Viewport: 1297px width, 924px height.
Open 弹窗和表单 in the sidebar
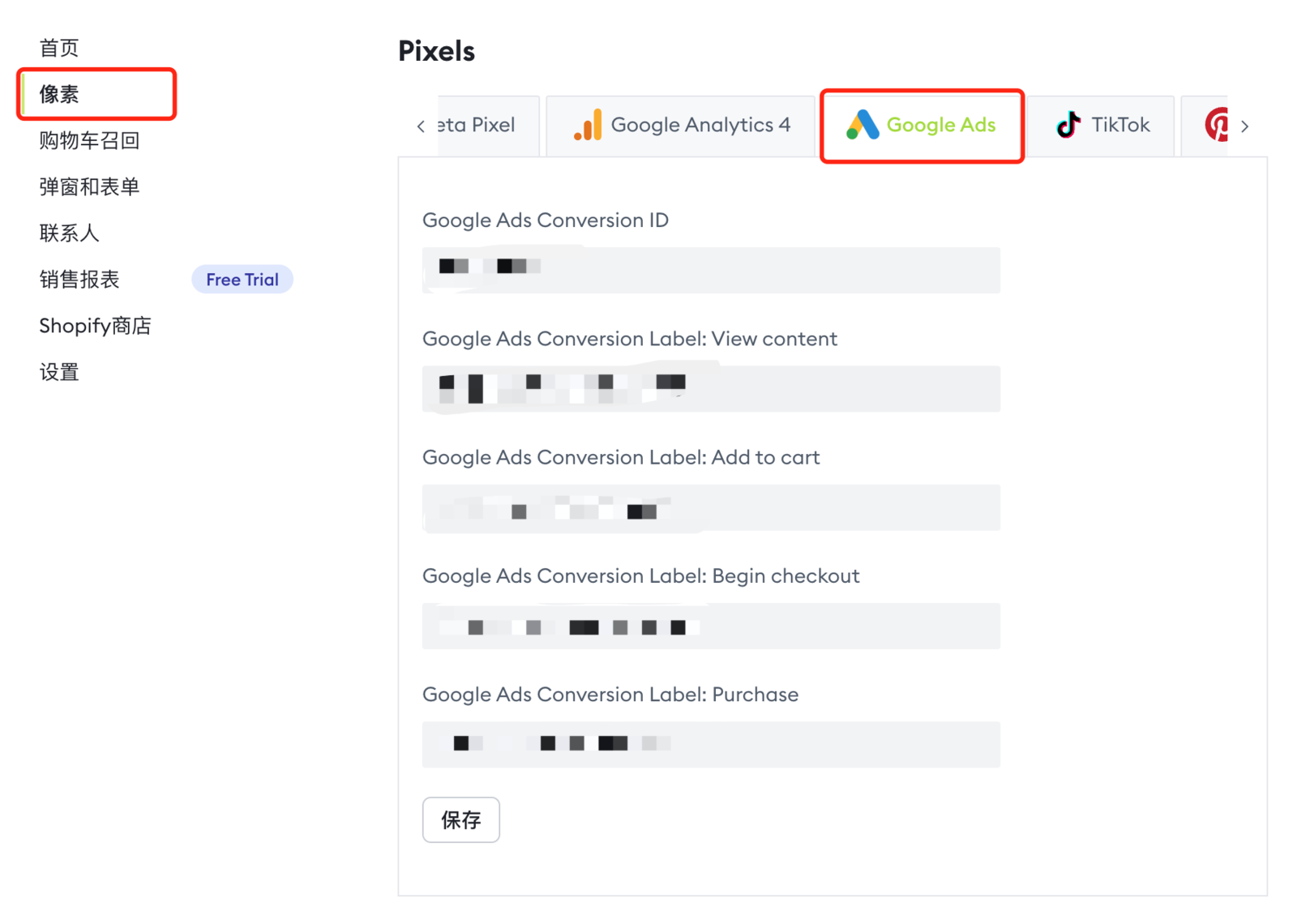pos(89,186)
